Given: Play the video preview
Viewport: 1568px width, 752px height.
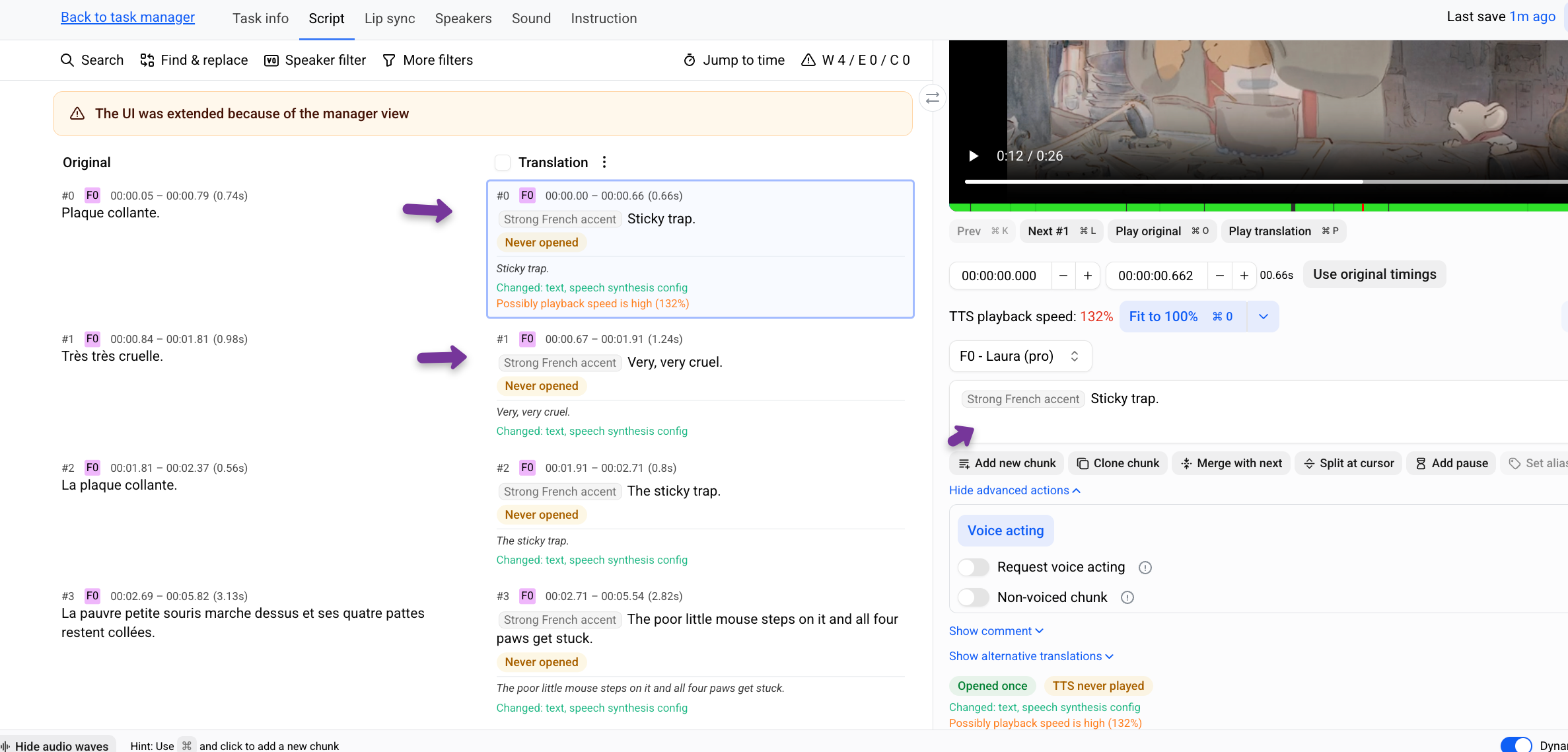Looking at the screenshot, I should point(973,156).
